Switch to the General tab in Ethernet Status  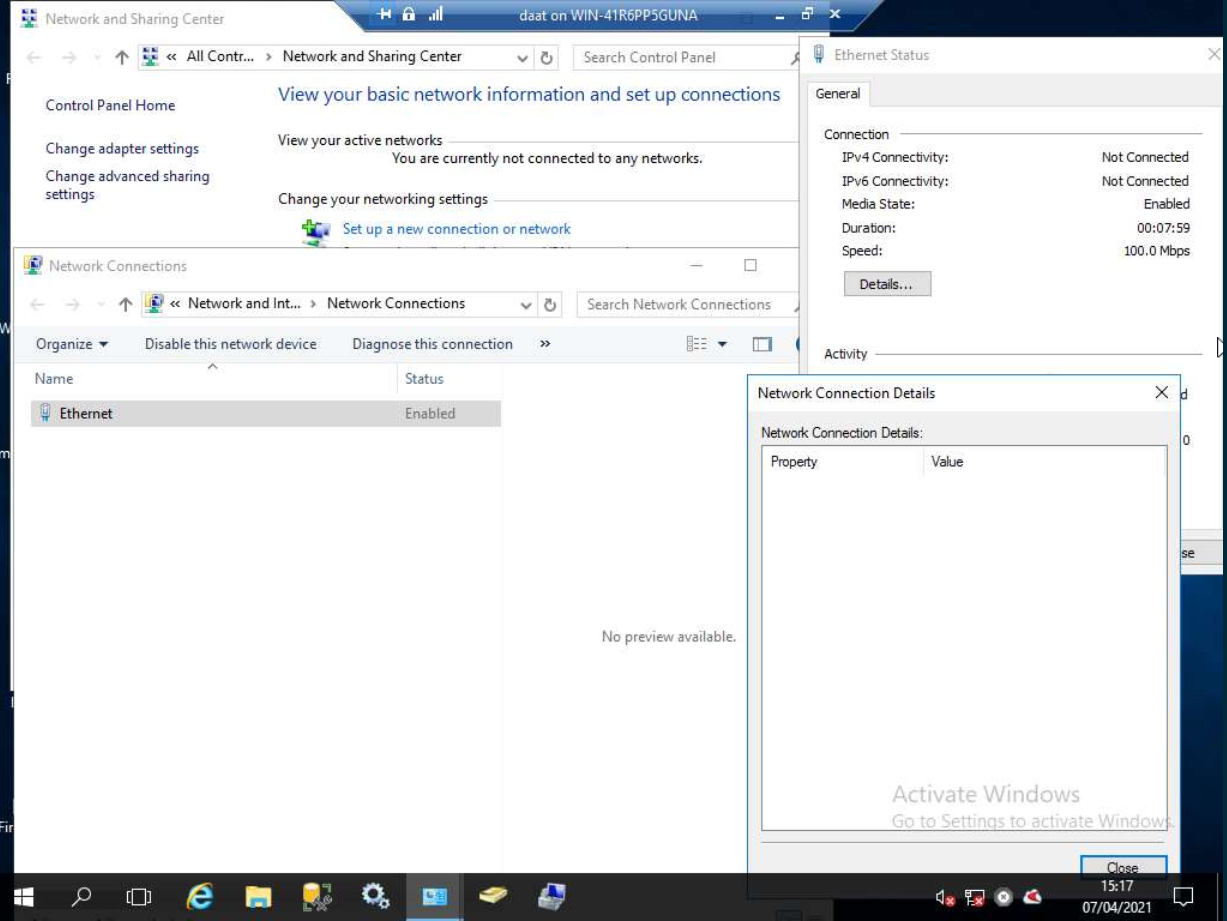(x=838, y=94)
